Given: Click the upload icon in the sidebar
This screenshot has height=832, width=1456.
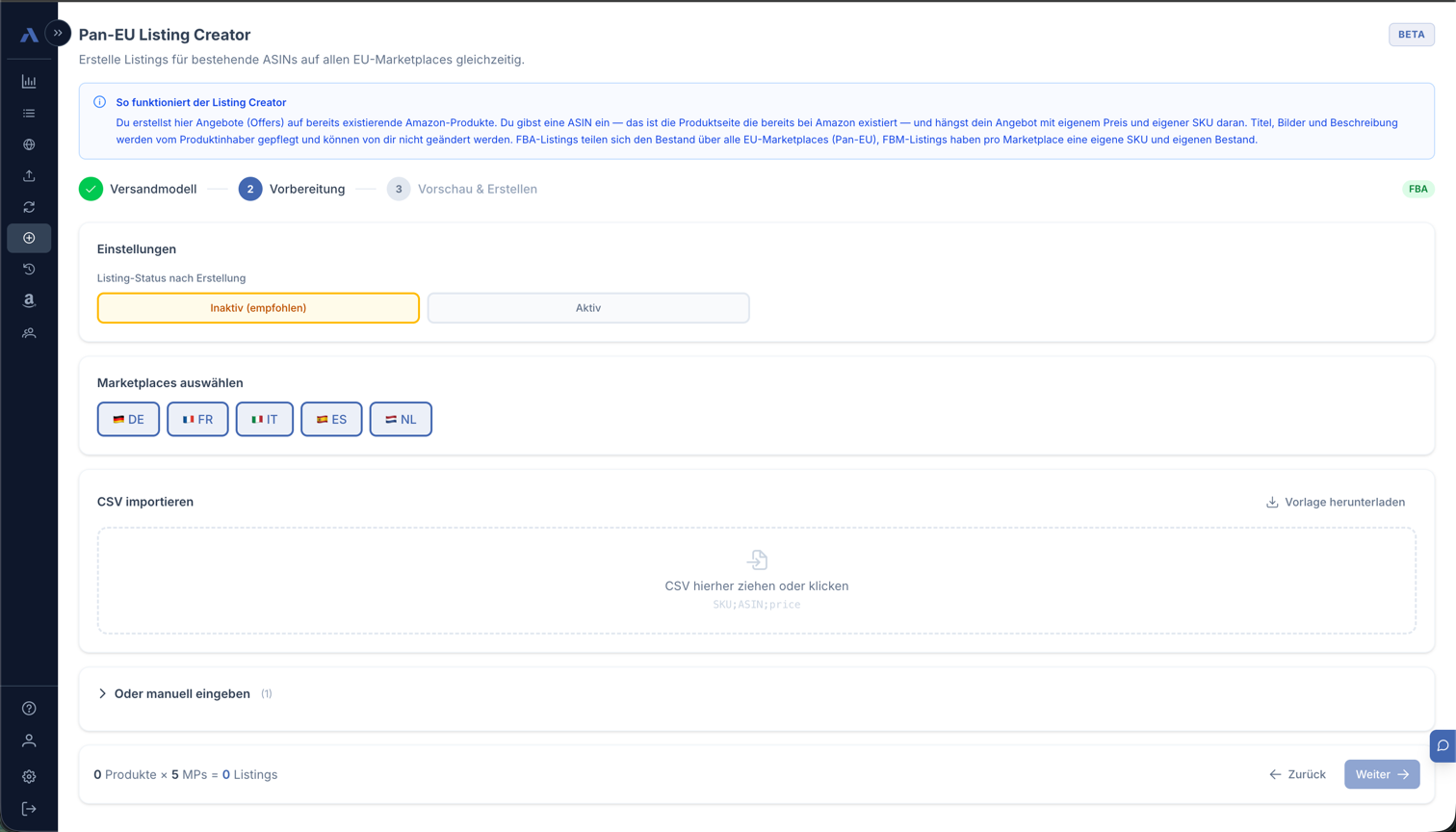Looking at the screenshot, I should (29, 175).
